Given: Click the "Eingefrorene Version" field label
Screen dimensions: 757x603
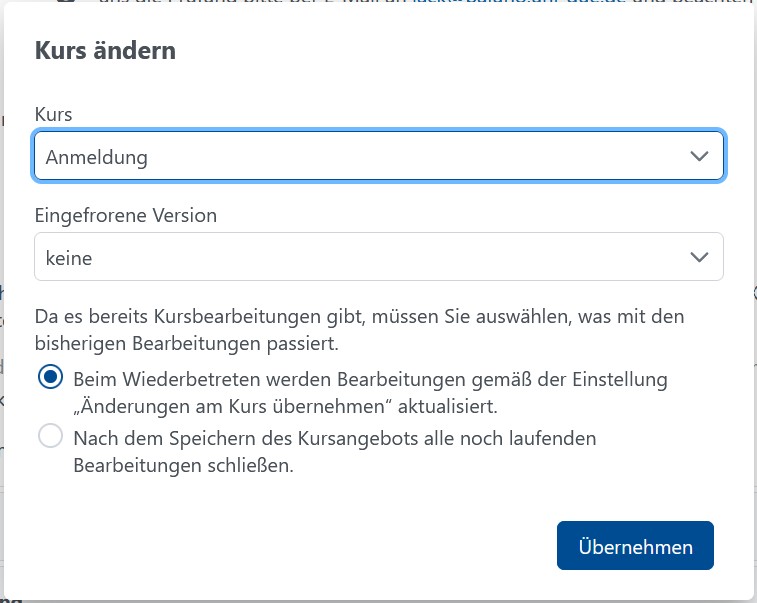Looking at the screenshot, I should [125, 215].
